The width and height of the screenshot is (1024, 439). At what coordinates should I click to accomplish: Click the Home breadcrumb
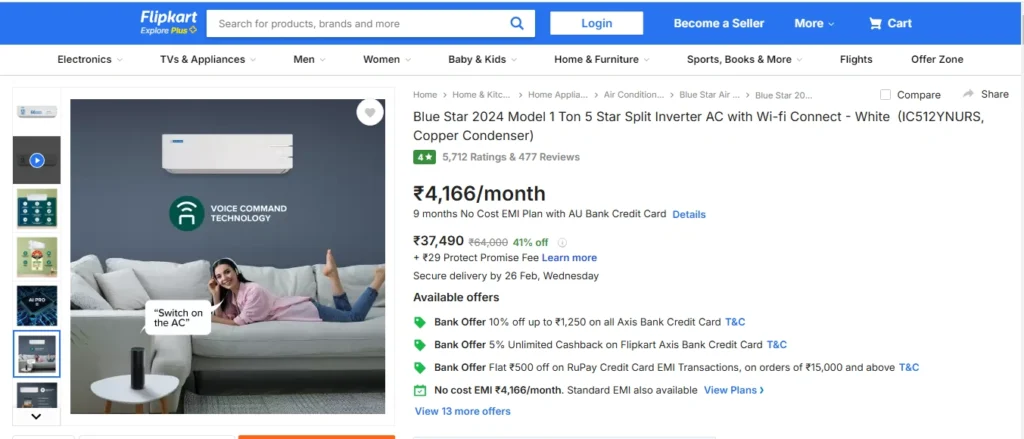(x=424, y=95)
